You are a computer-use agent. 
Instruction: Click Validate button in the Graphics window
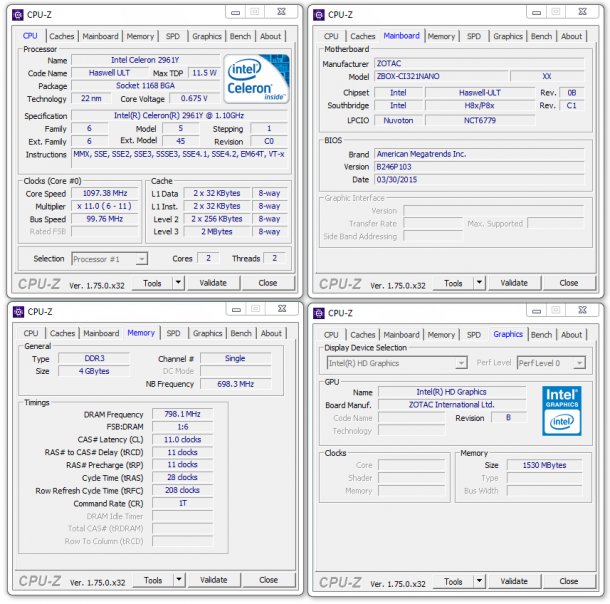click(x=514, y=581)
